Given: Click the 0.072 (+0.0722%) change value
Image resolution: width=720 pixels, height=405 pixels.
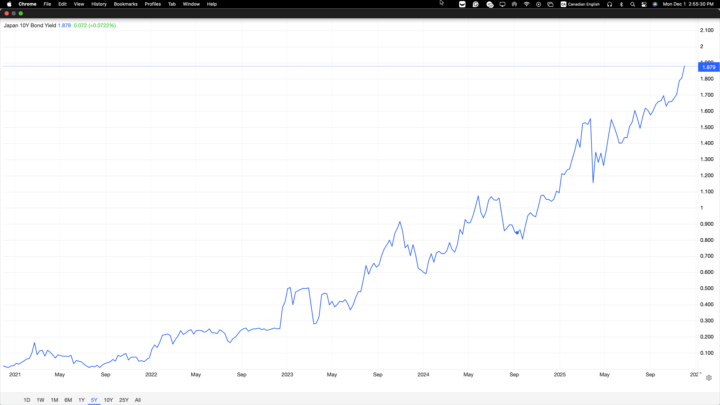Looking at the screenshot, I should click(95, 25).
